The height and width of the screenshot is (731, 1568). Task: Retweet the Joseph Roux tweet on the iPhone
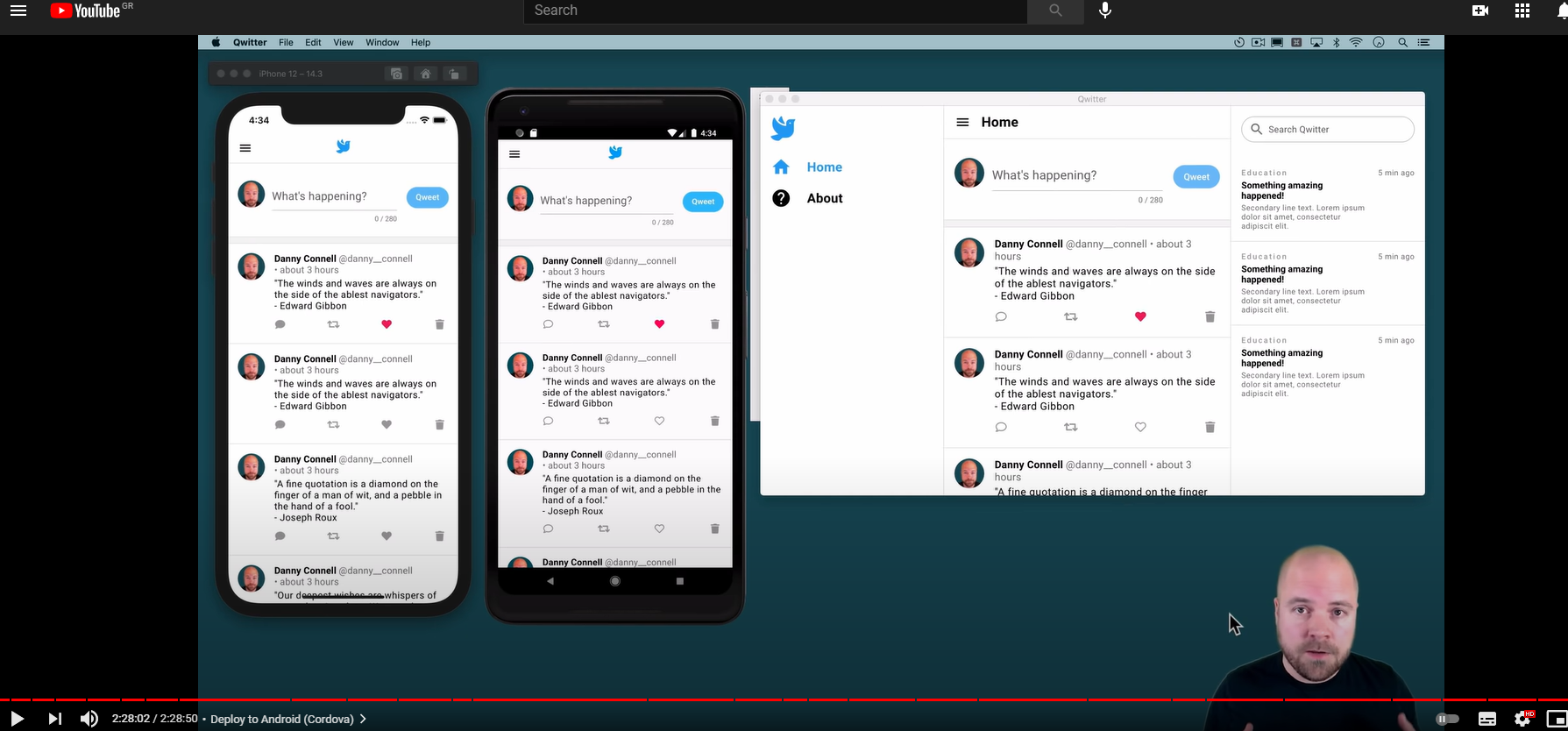[x=333, y=536]
